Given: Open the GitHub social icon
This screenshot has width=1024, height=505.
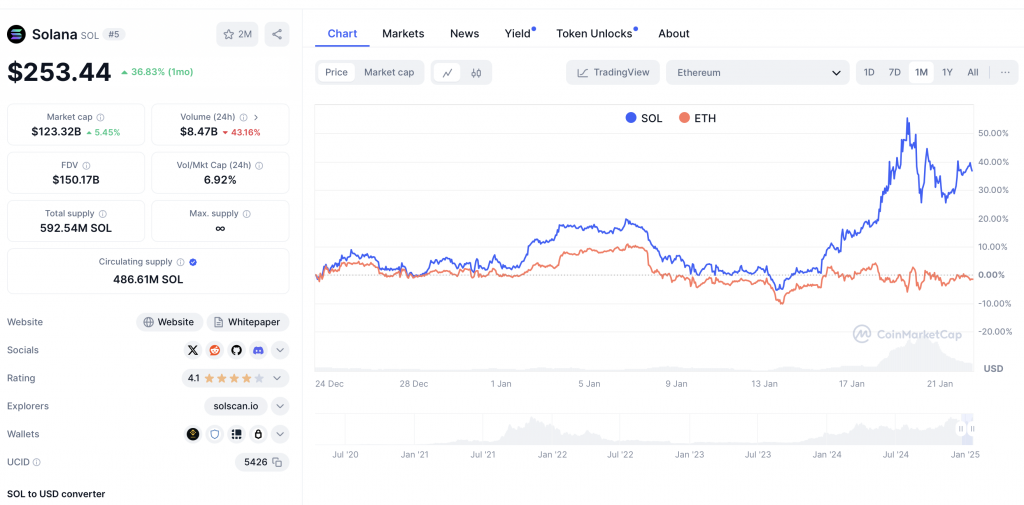Looking at the screenshot, I should coord(236,350).
